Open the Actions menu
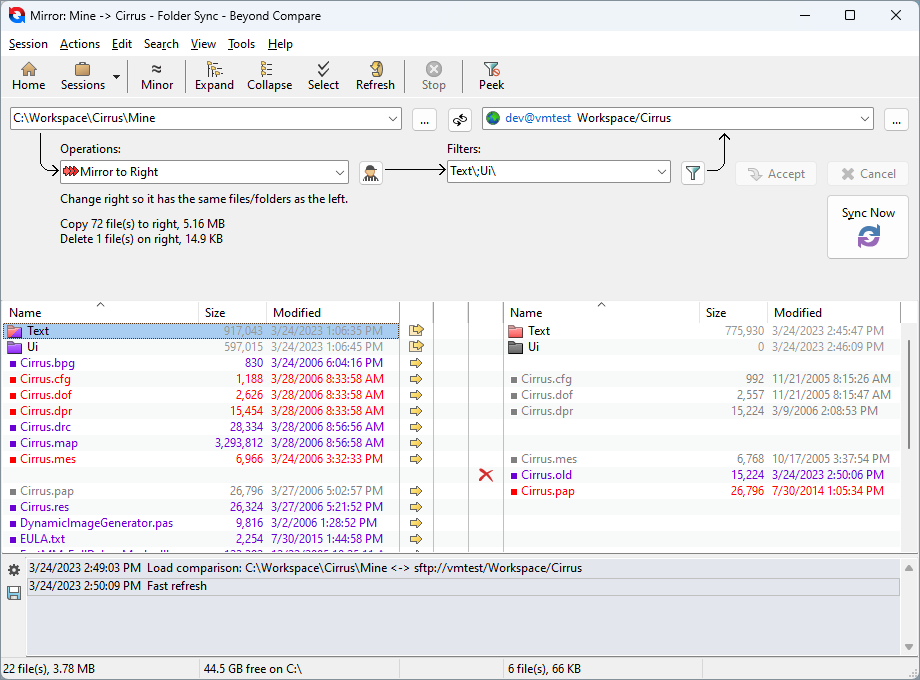 [x=80, y=43]
